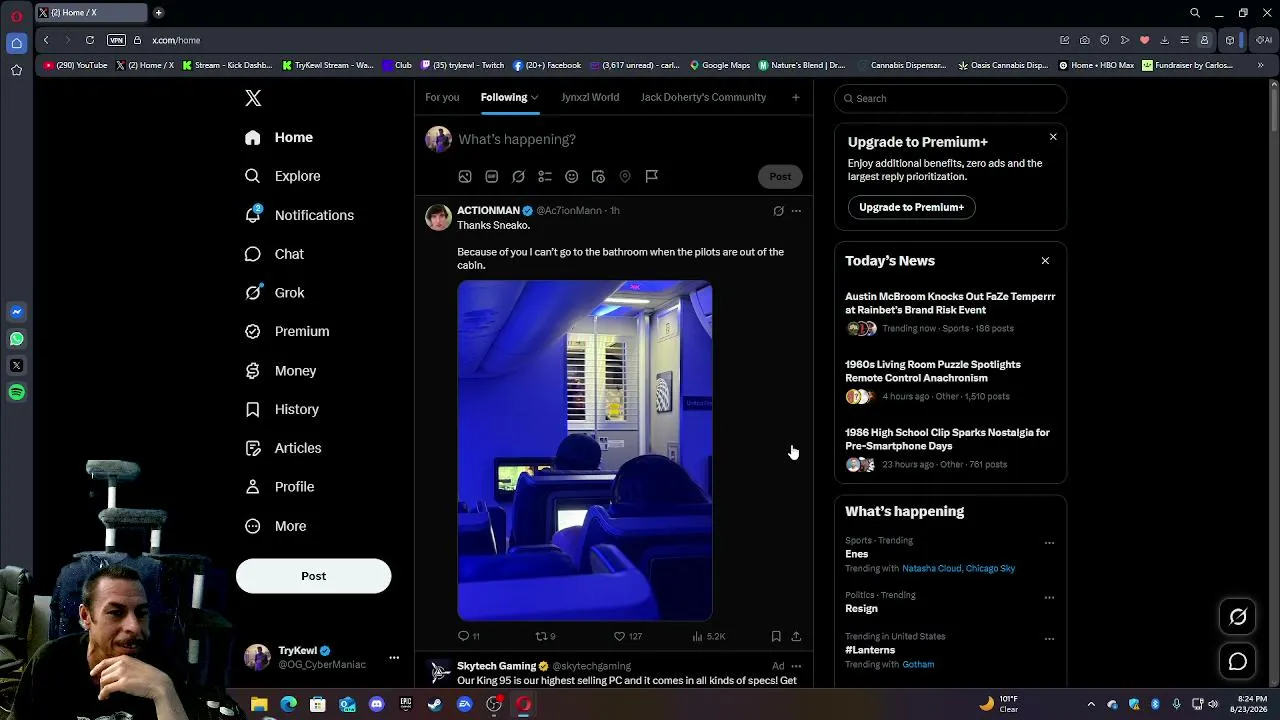Click the Upgrade to Premium+ button
Image resolution: width=1280 pixels, height=720 pixels.
pos(912,207)
